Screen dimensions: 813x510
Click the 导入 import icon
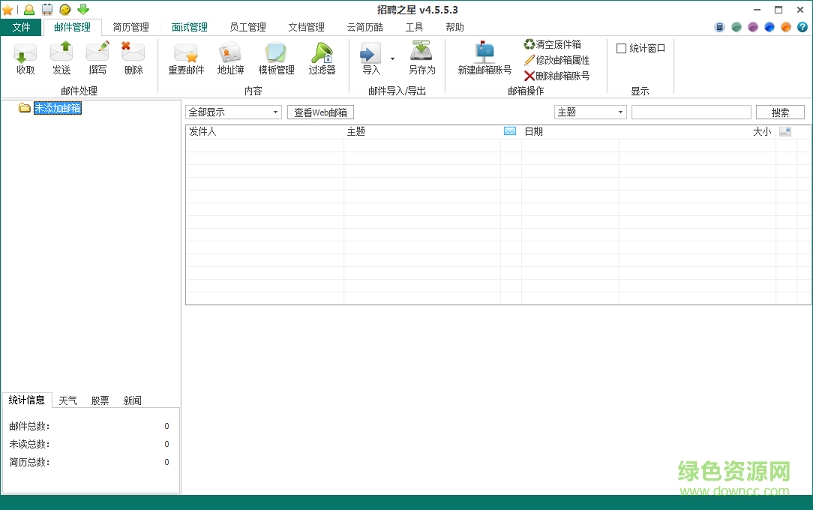371,58
